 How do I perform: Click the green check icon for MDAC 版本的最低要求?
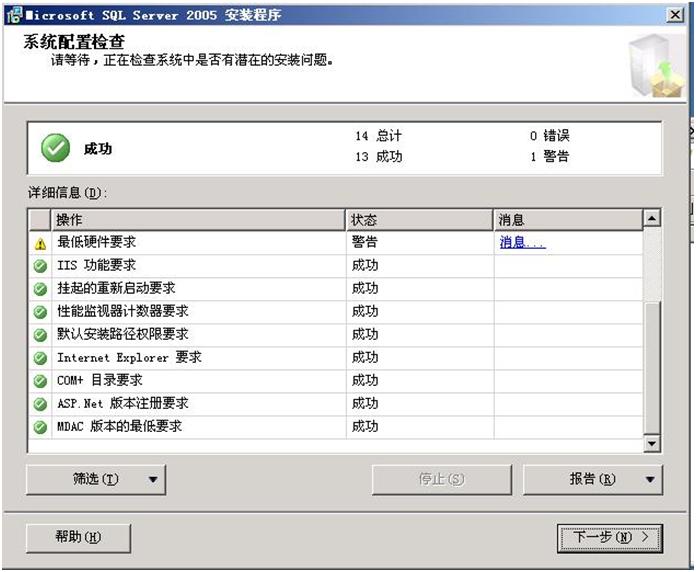point(40,427)
